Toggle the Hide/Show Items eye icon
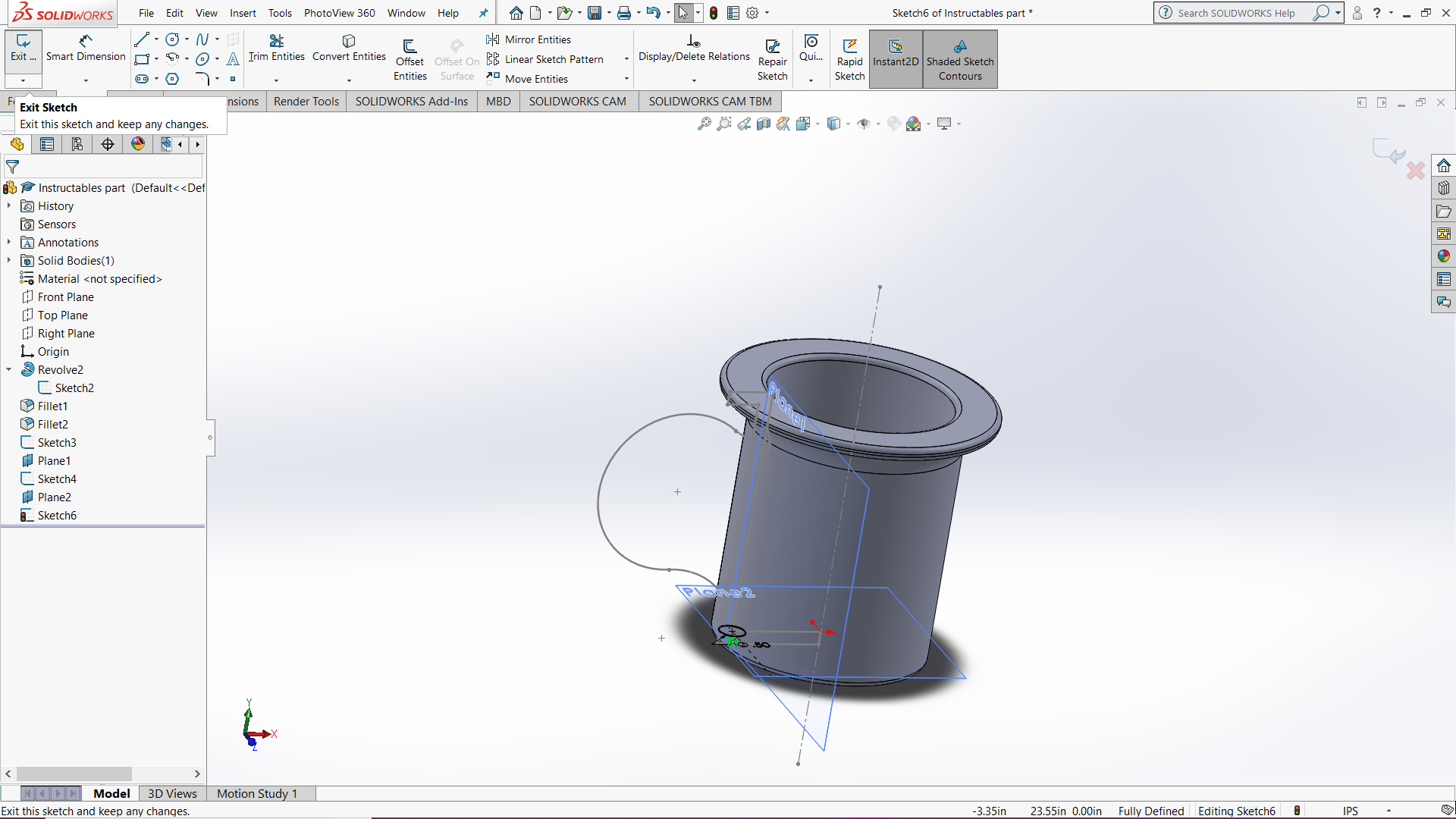Image resolution: width=1456 pixels, height=819 pixels. point(866,123)
